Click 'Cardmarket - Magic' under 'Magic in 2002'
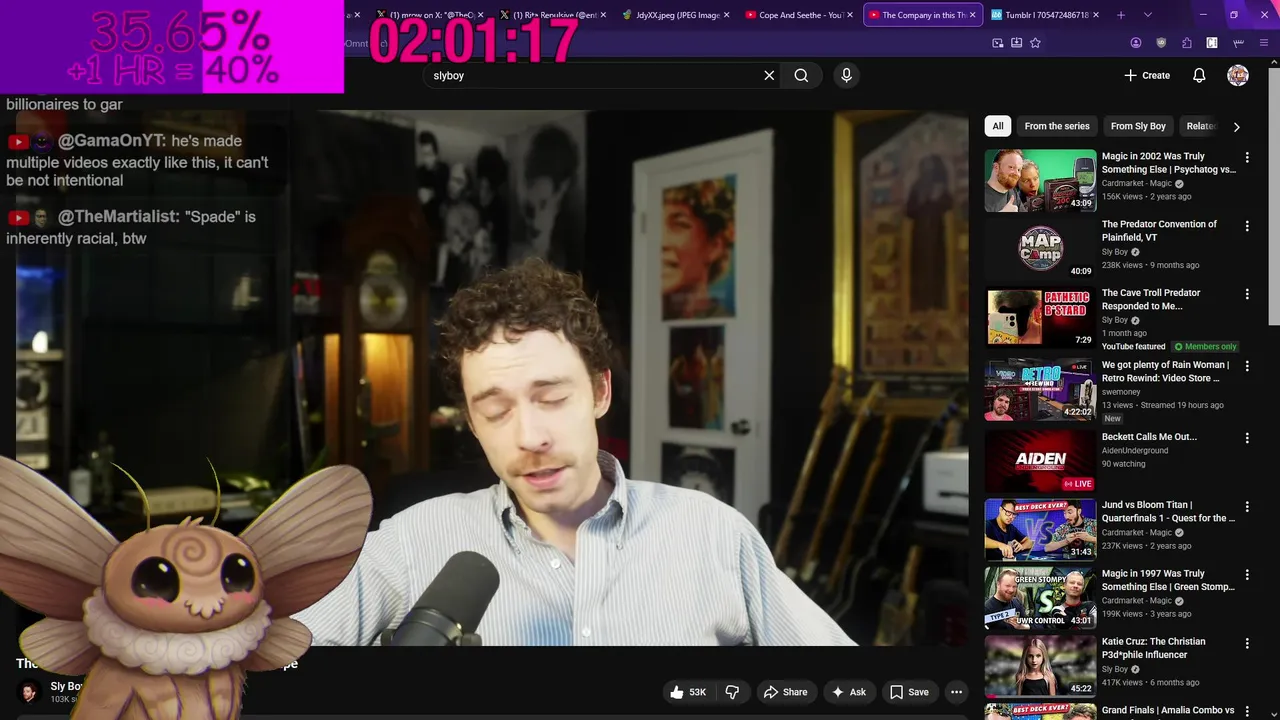Image resolution: width=1280 pixels, height=720 pixels. click(1137, 184)
